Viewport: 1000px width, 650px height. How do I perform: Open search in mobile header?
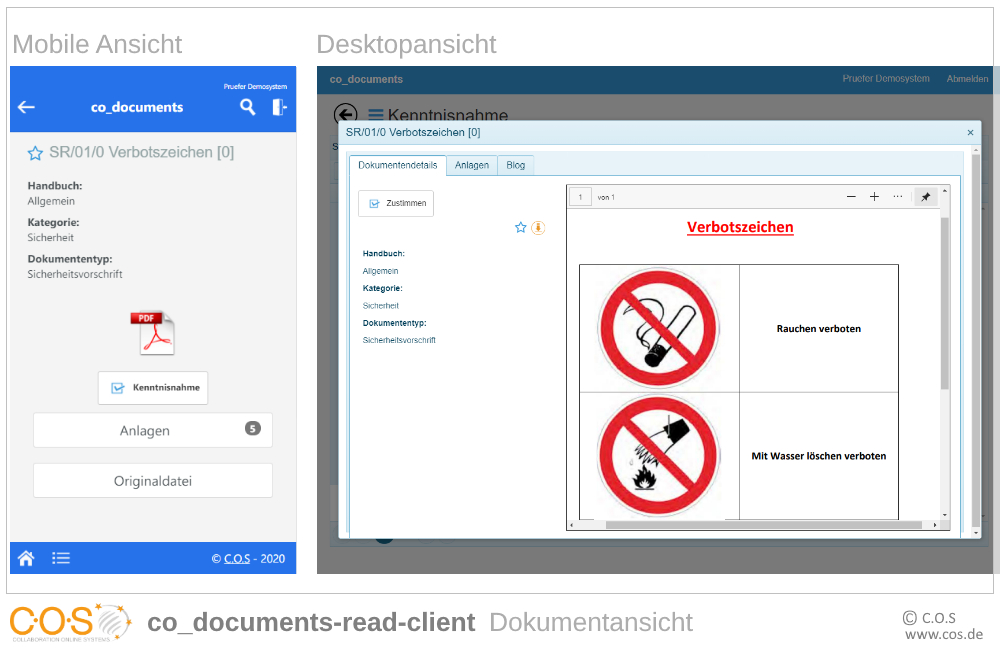tap(247, 107)
